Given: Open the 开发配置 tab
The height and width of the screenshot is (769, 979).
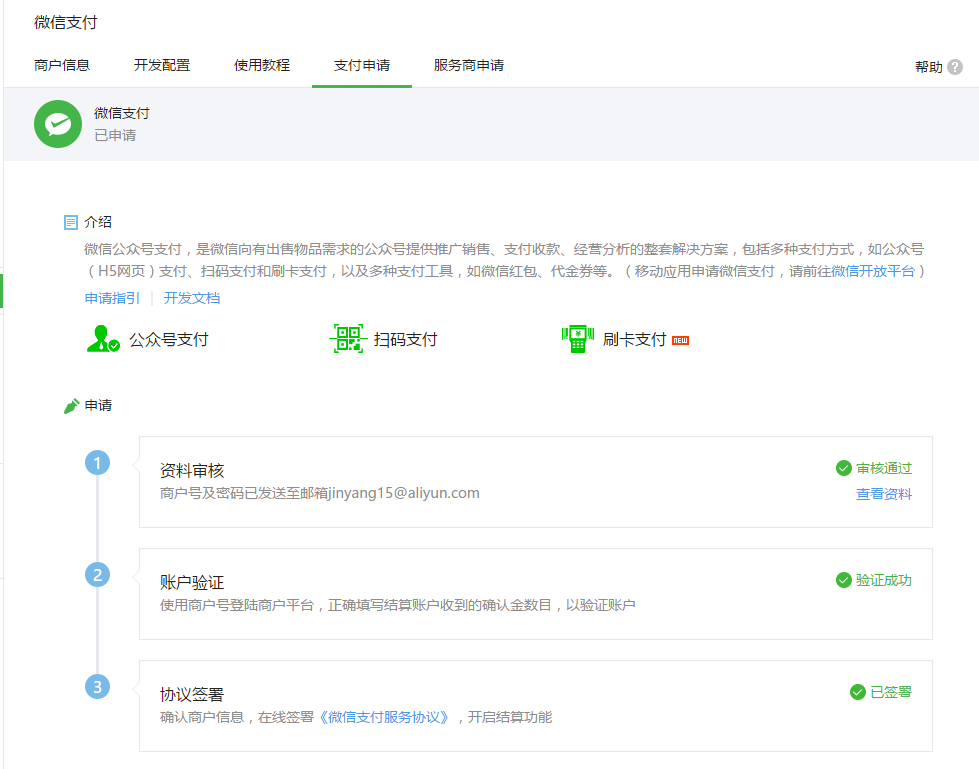Looking at the screenshot, I should coord(162,65).
